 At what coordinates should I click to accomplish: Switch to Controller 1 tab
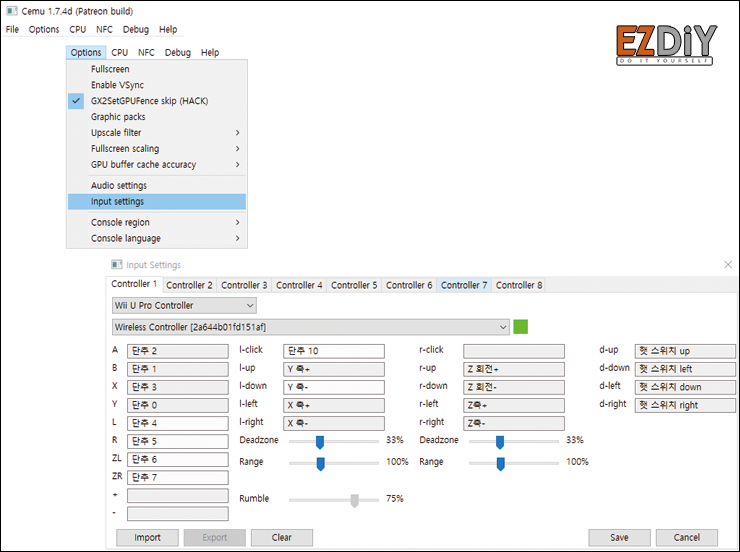pos(134,284)
